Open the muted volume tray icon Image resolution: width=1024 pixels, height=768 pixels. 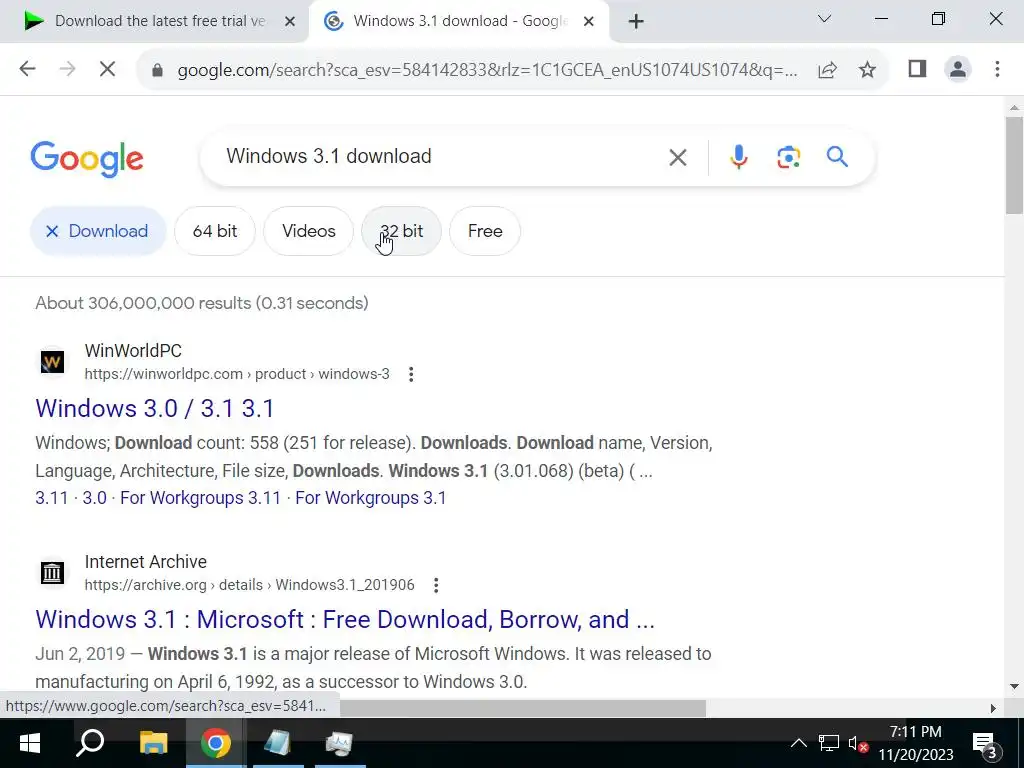(857, 743)
